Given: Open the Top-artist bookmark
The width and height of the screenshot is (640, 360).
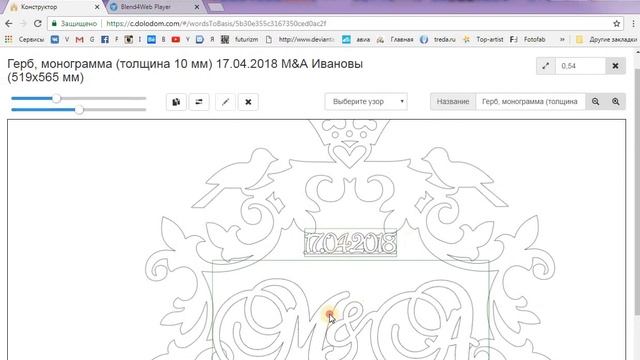Looking at the screenshot, I should tap(484, 40).
